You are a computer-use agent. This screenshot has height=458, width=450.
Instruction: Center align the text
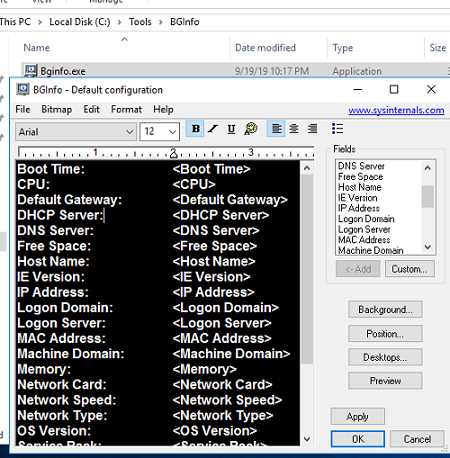click(294, 129)
